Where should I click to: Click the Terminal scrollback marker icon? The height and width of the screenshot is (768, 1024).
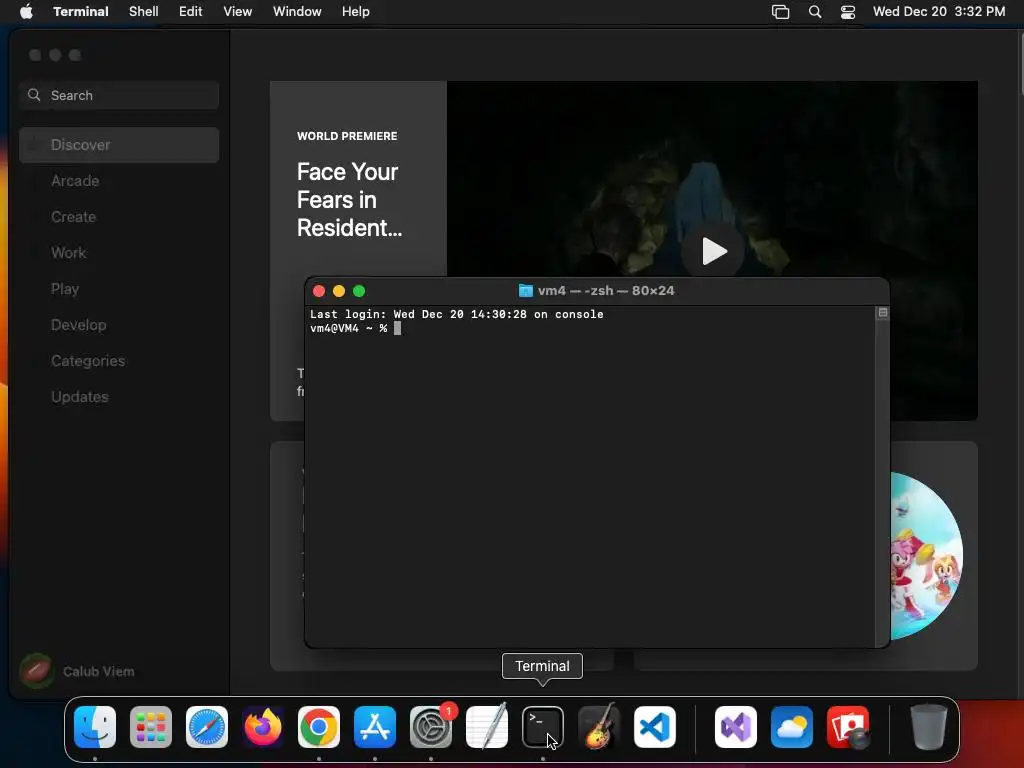[x=882, y=313]
